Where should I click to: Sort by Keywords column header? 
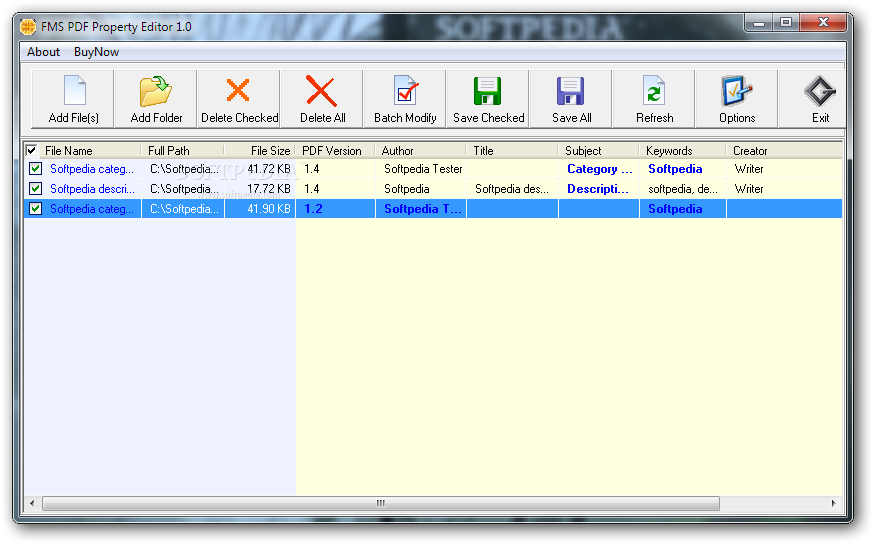point(683,150)
